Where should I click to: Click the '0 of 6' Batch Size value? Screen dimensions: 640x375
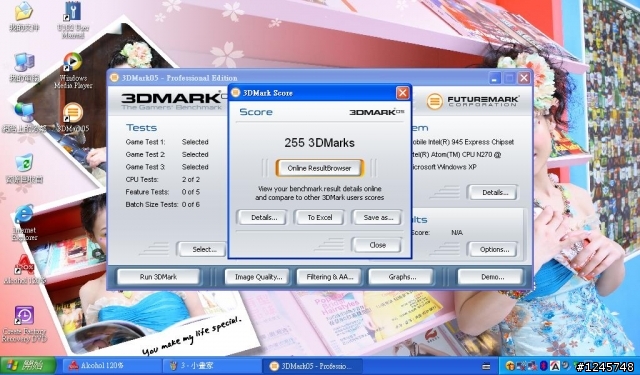coord(191,204)
